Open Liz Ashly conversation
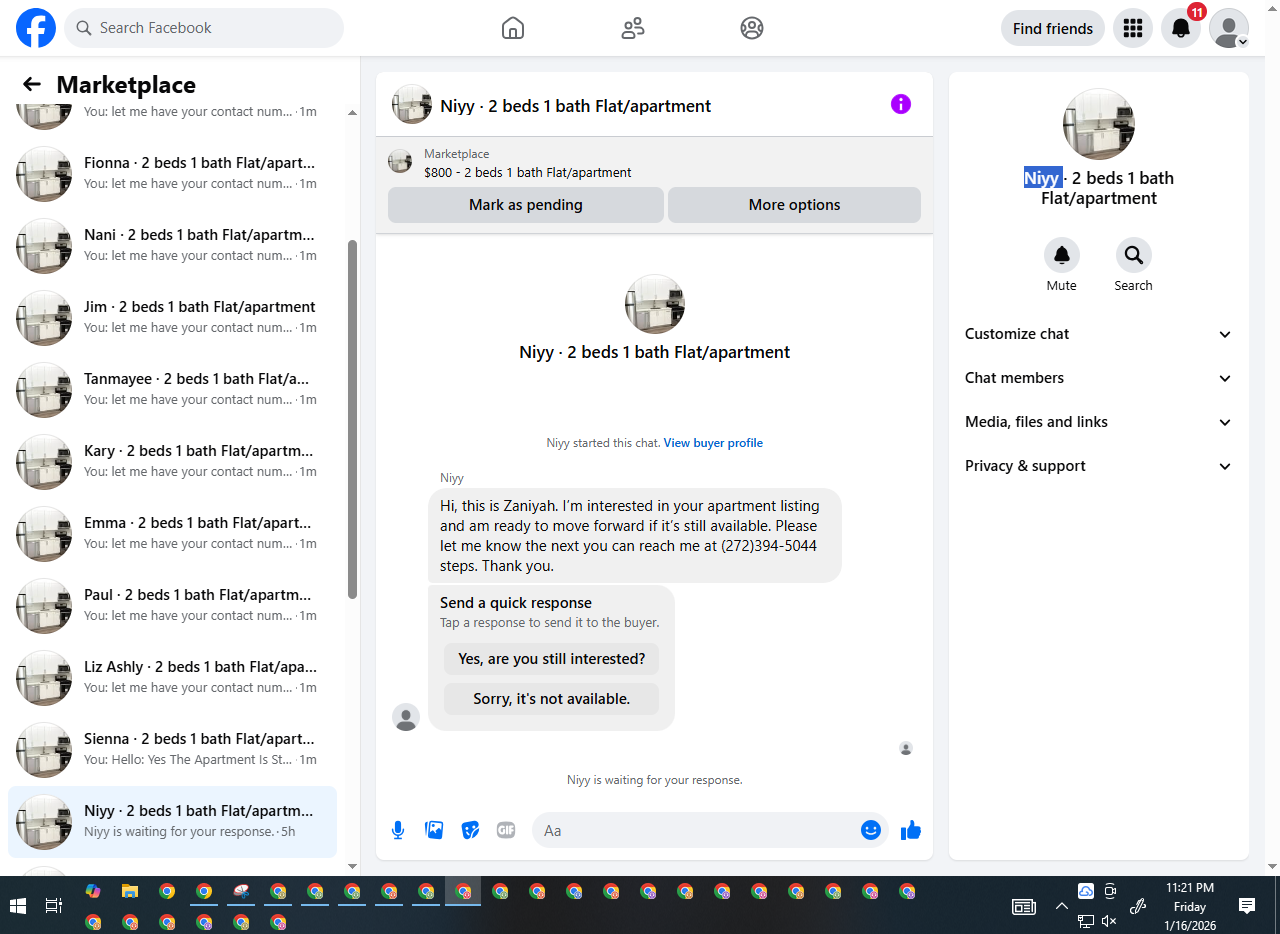The width and height of the screenshot is (1280, 934). pos(172,678)
